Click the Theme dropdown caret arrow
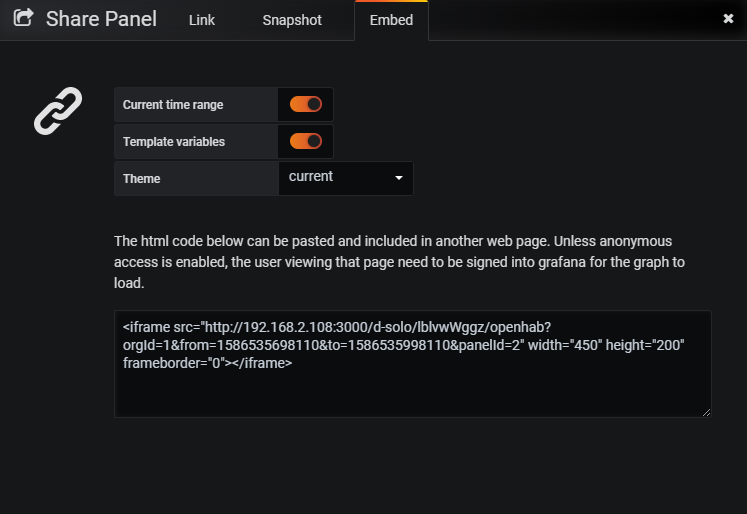The width and height of the screenshot is (747, 514). [x=399, y=178]
